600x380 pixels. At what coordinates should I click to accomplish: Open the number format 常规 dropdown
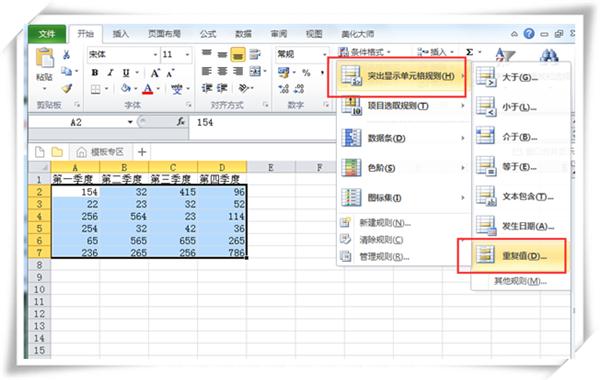(x=324, y=55)
